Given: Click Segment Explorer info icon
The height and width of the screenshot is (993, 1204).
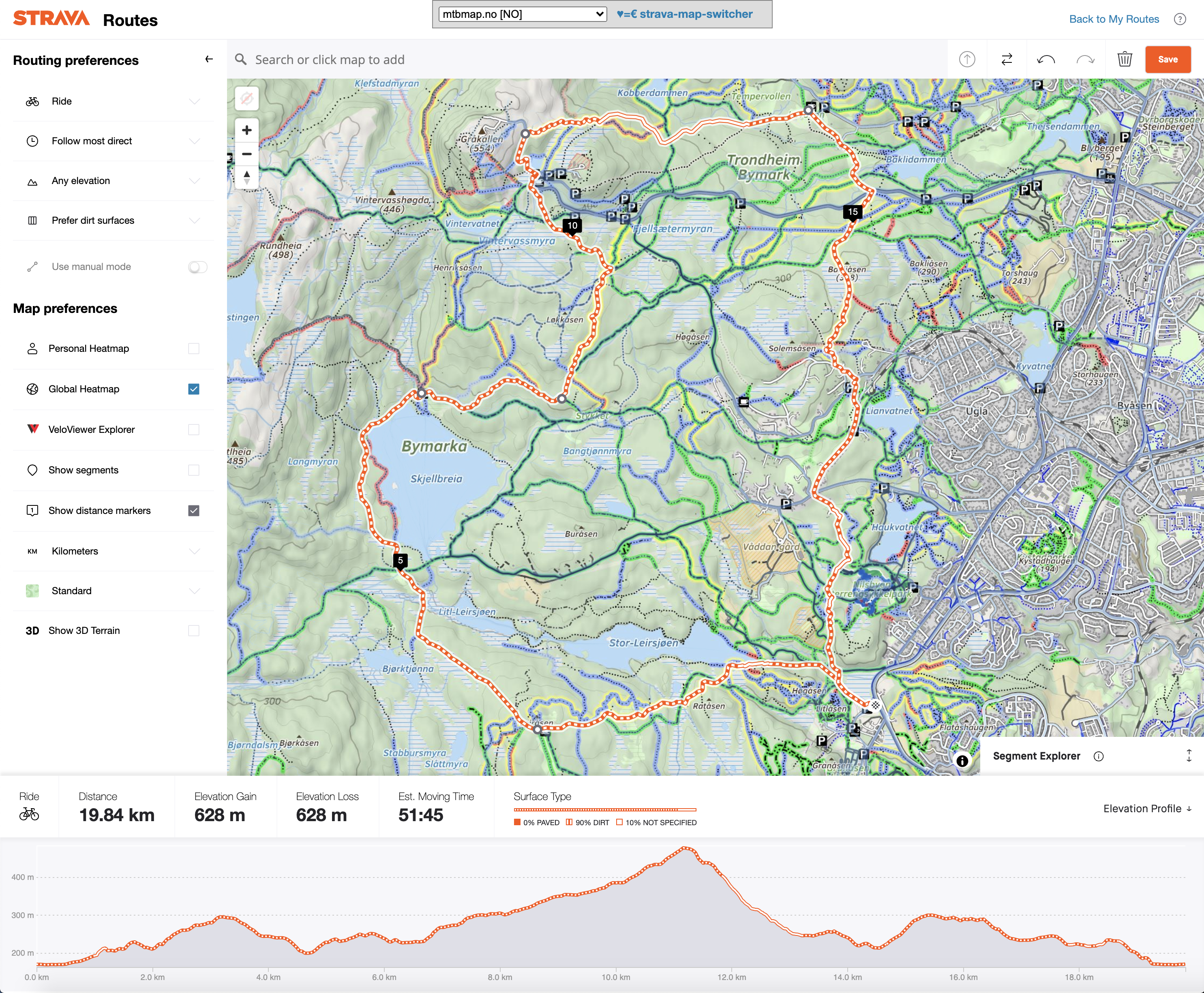Looking at the screenshot, I should (x=1098, y=756).
